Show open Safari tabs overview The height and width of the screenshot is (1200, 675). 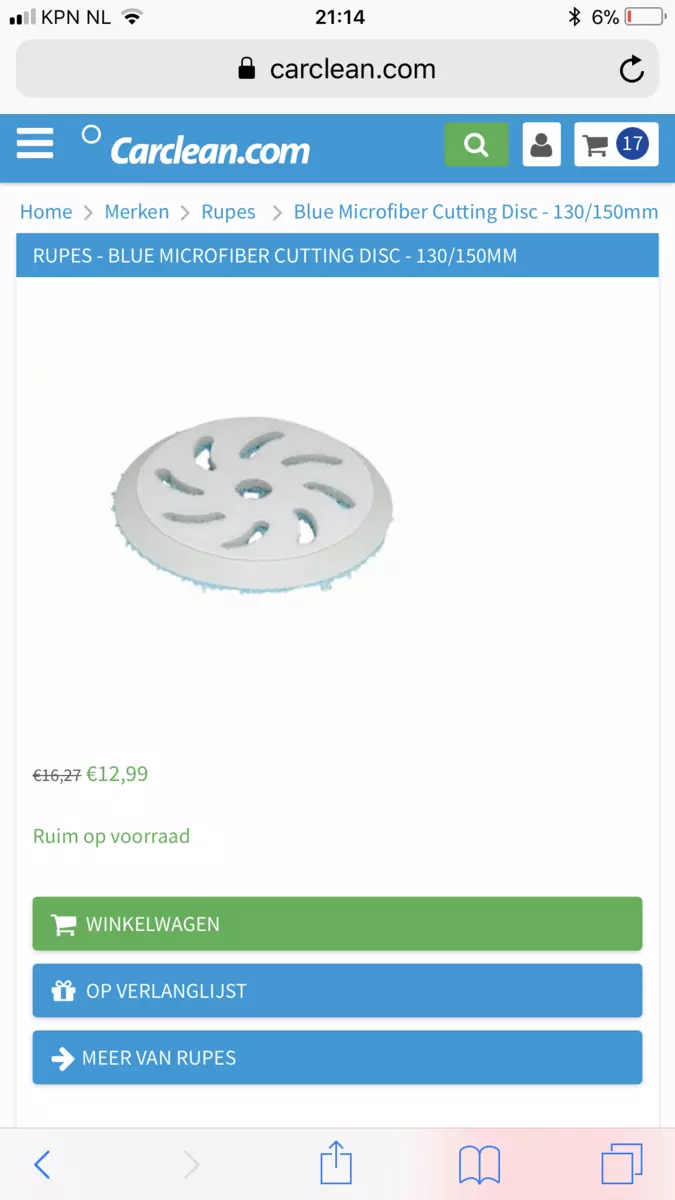[x=622, y=1165]
